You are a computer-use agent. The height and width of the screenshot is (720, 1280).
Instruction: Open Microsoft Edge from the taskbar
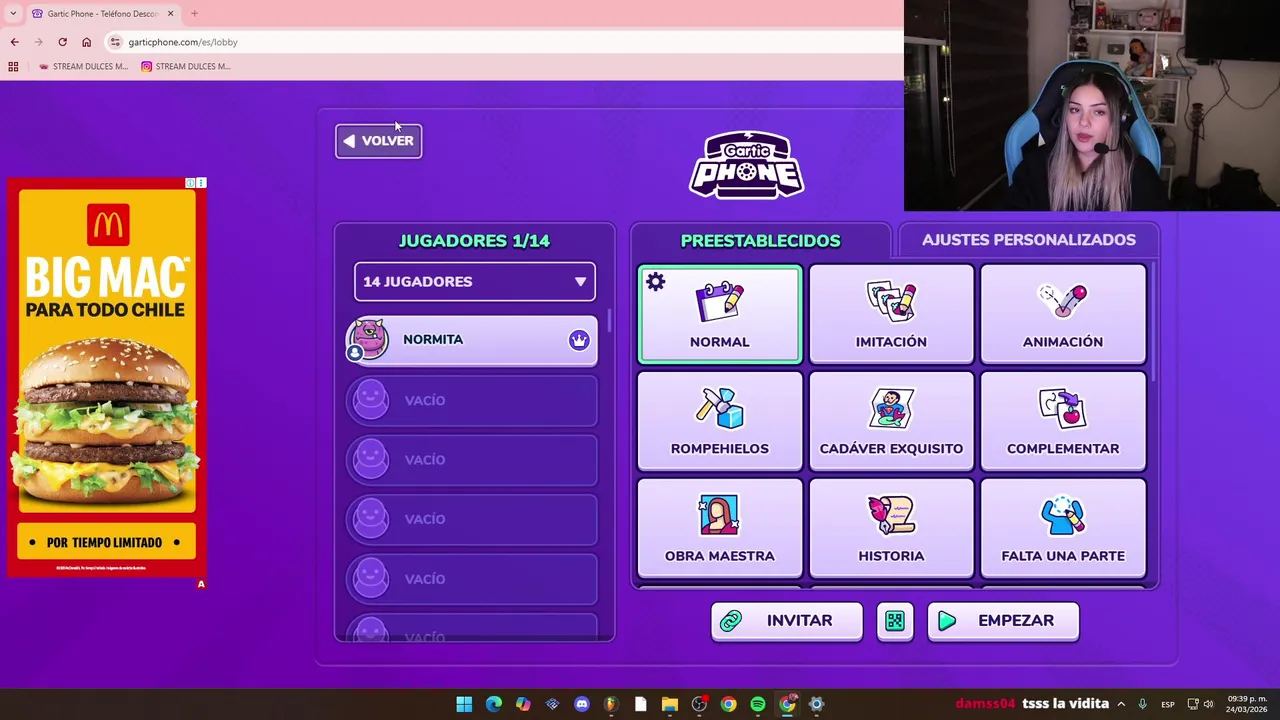point(494,704)
